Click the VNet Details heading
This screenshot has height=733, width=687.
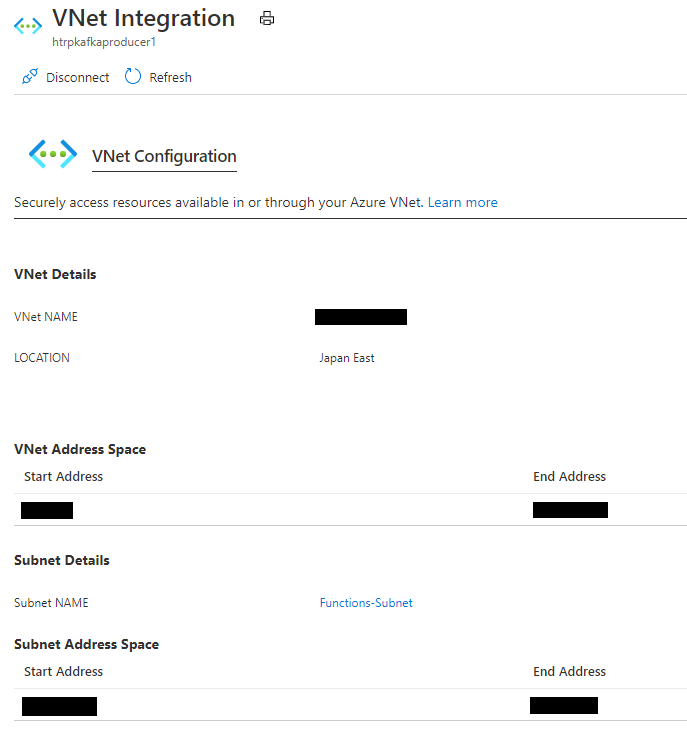(55, 274)
